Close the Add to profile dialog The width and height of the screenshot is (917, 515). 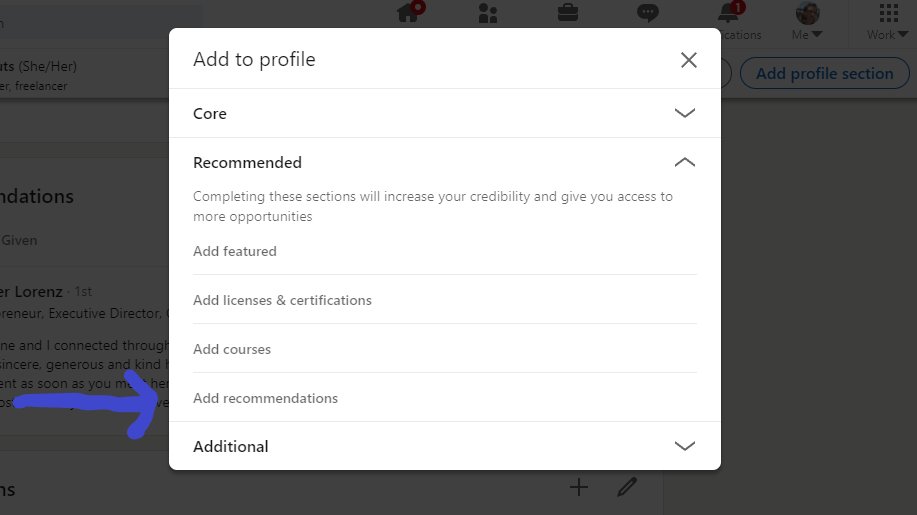688,60
